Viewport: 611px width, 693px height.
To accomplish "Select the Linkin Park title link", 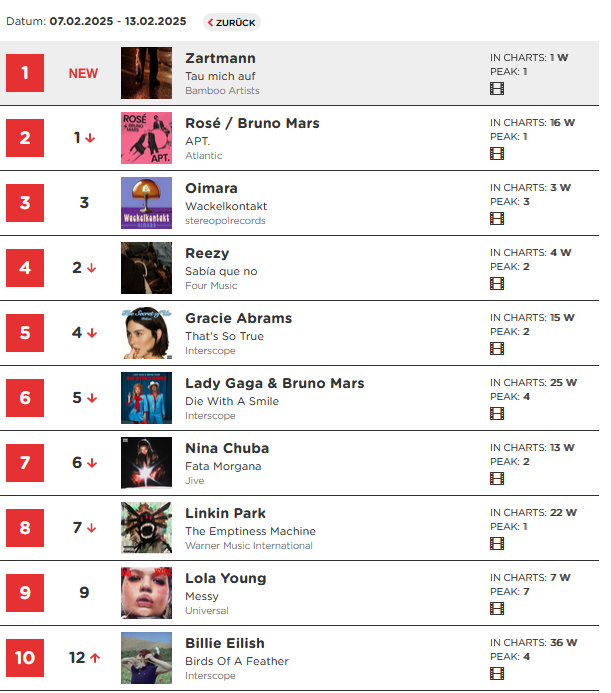I will [225, 513].
